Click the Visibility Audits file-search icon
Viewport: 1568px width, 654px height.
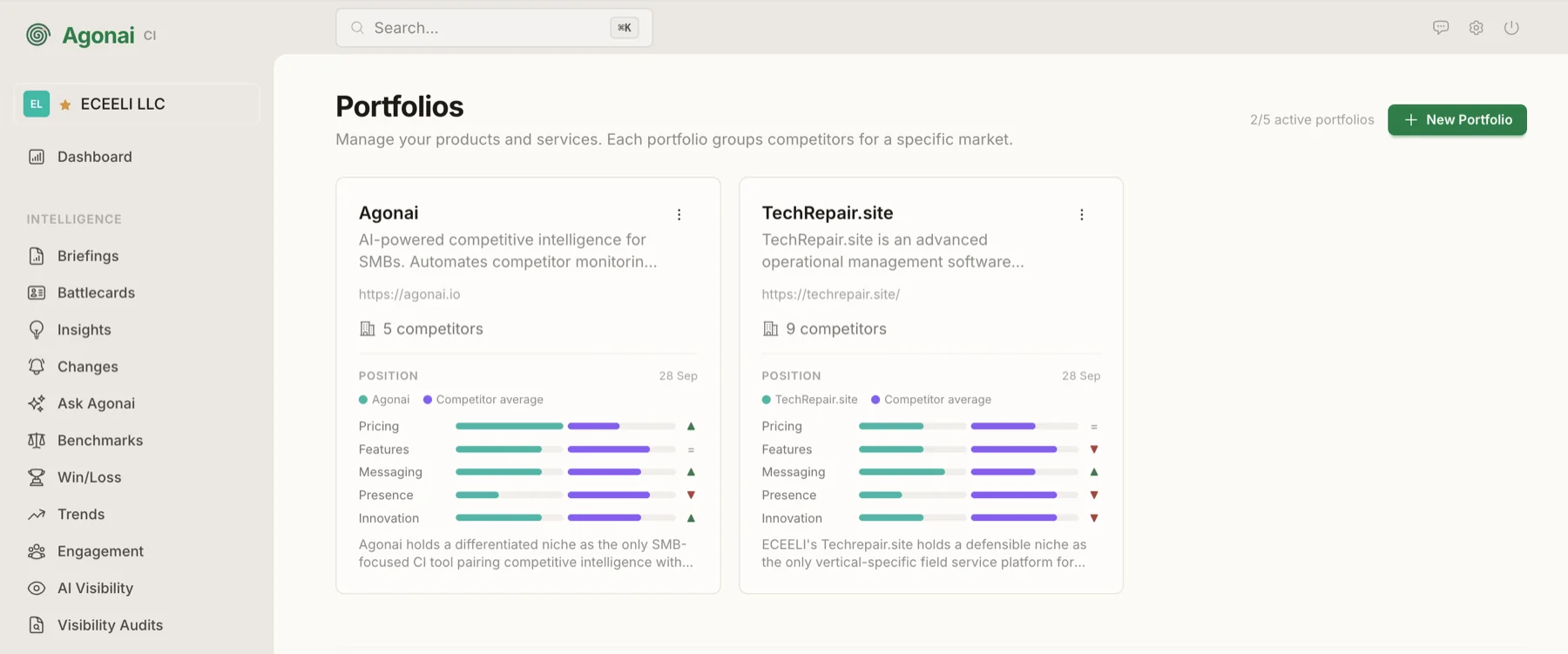click(x=37, y=625)
